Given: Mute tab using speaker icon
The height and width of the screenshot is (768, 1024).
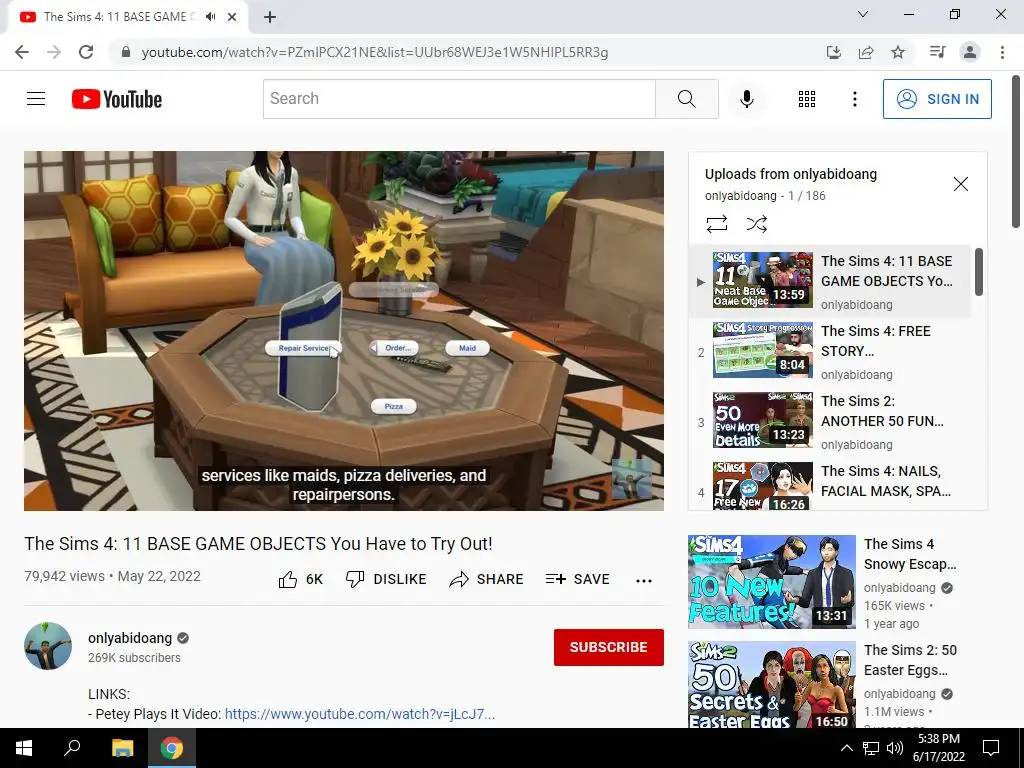Looking at the screenshot, I should 210,17.
